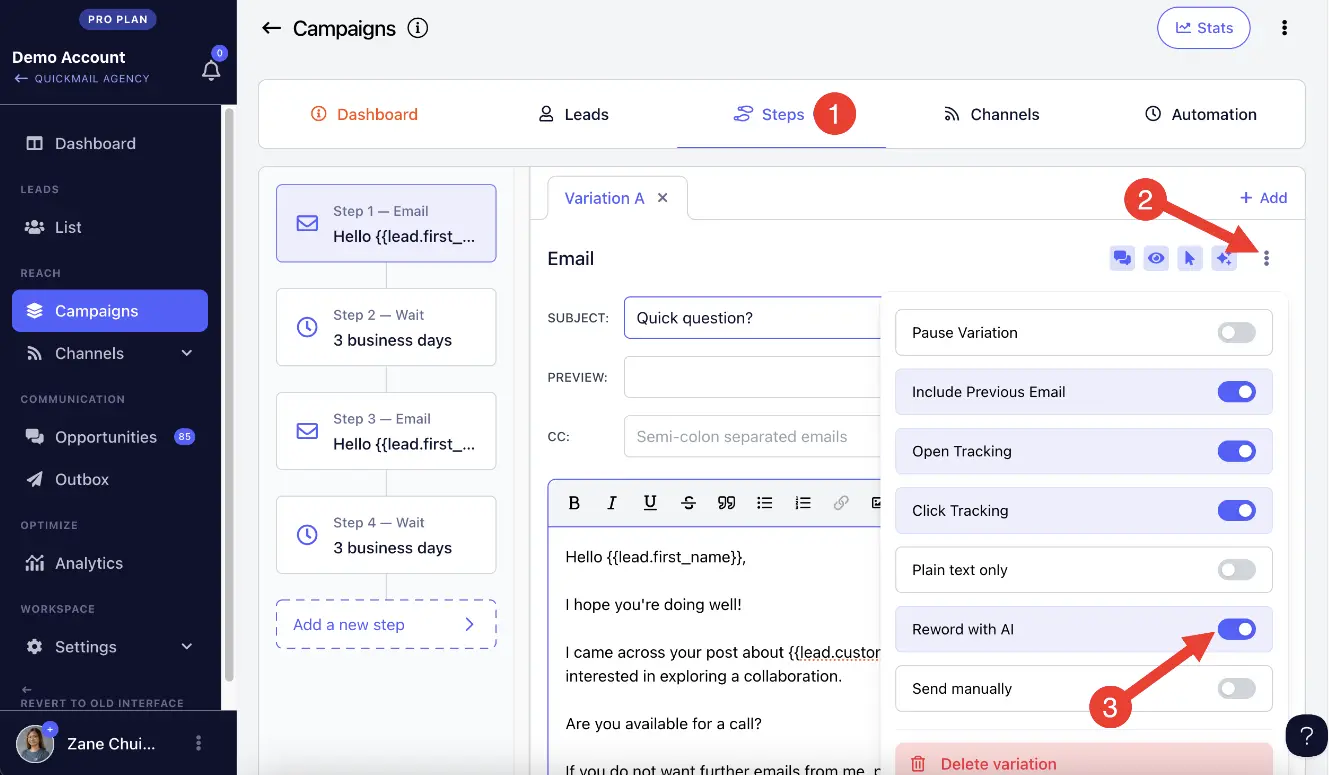
Task: Turn off Reword with AI toggle
Action: (1236, 630)
